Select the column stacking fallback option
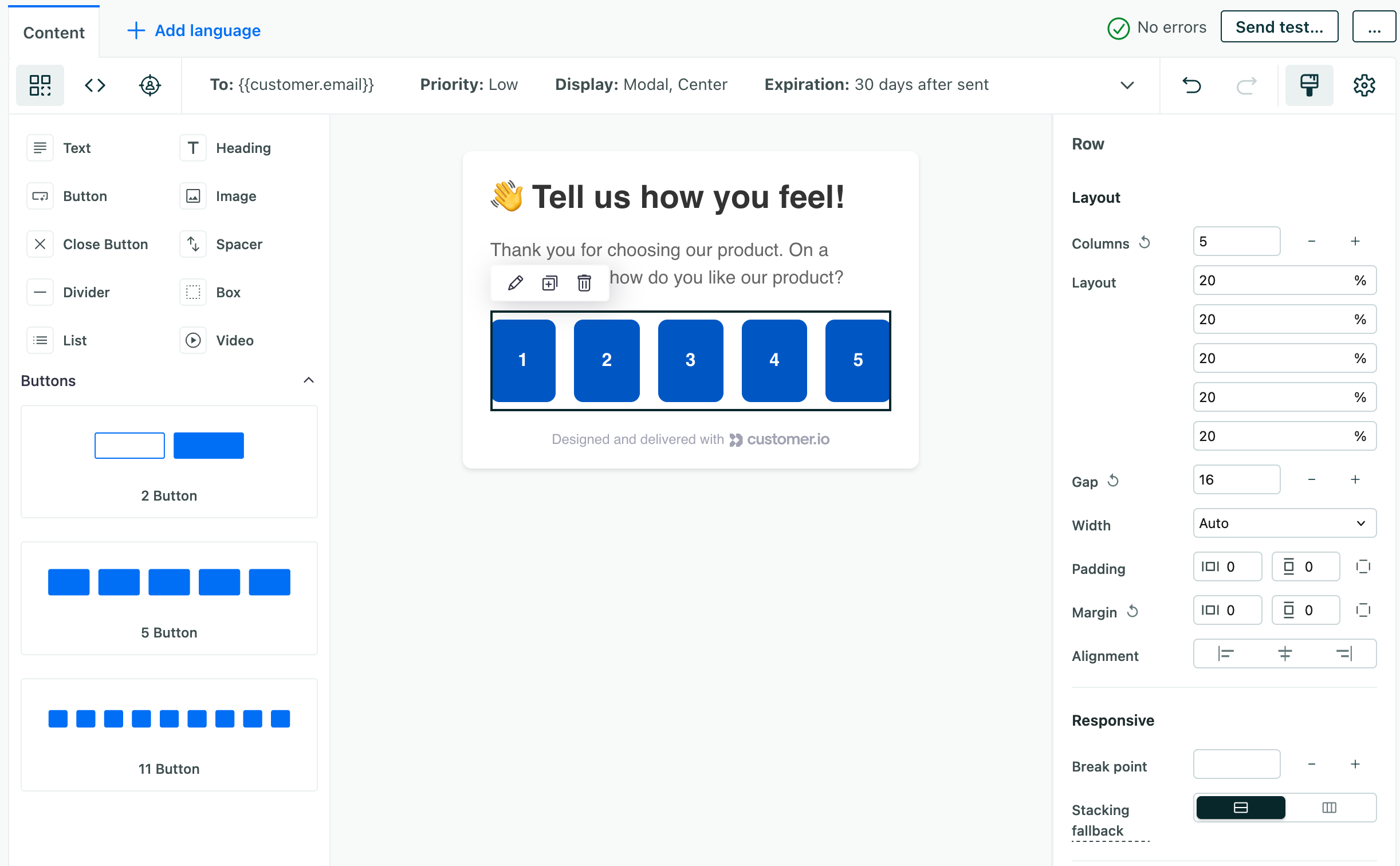This screenshot has height=866, width=1400. 1329,808
